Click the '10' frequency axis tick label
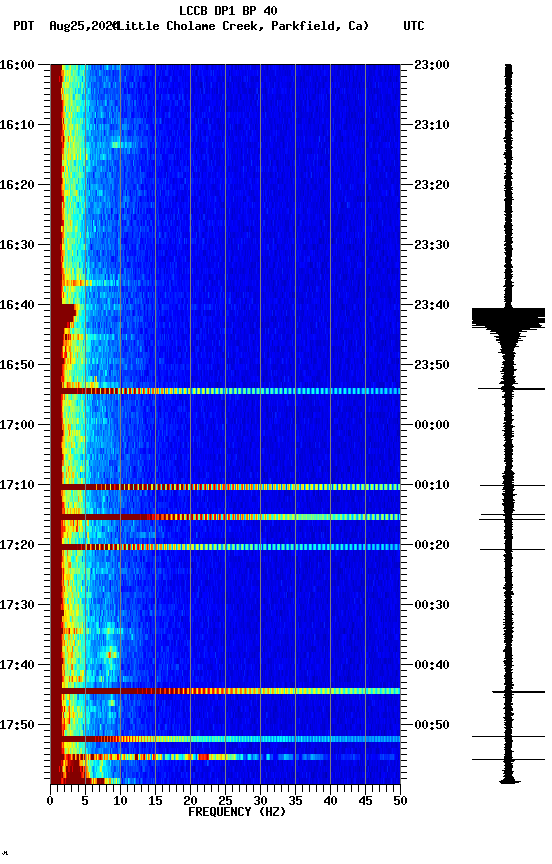Image resolution: width=552 pixels, height=864 pixels. (x=120, y=802)
